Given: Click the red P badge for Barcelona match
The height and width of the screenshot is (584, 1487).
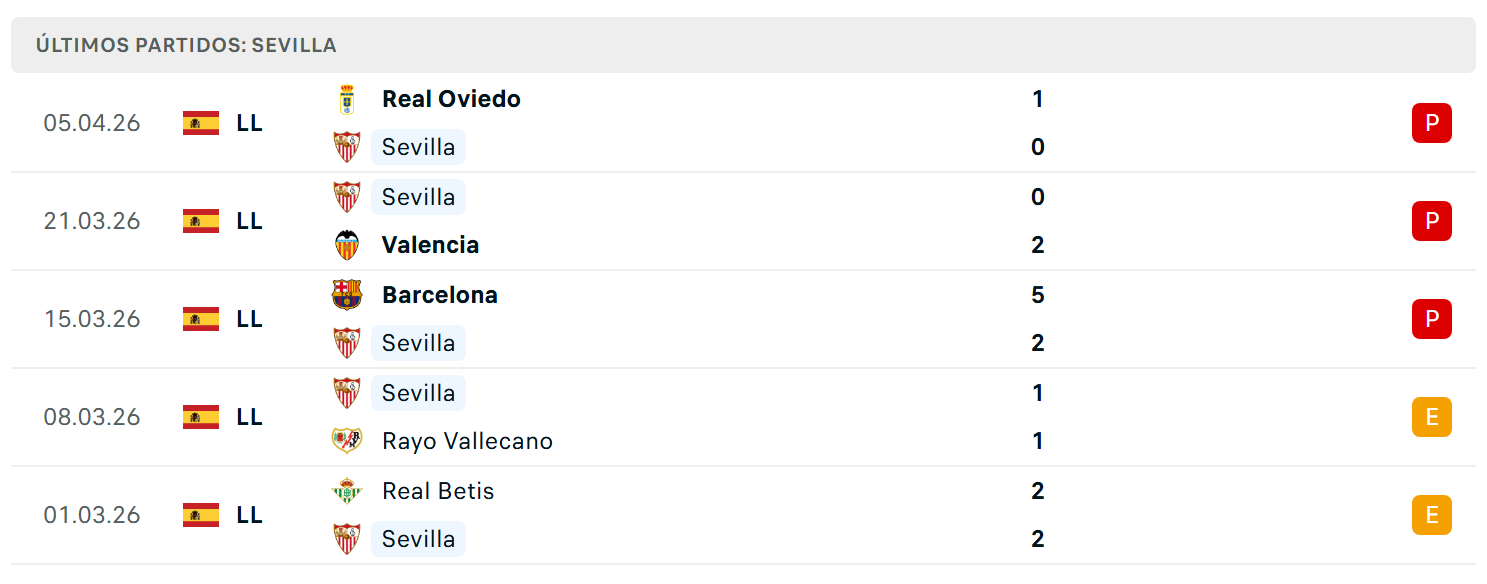Looking at the screenshot, I should pyautogui.click(x=1431, y=319).
